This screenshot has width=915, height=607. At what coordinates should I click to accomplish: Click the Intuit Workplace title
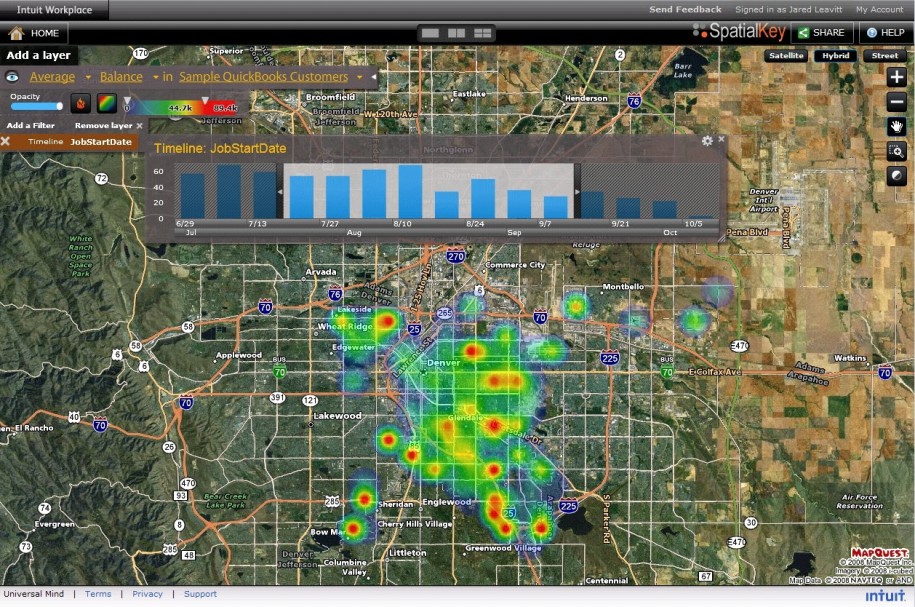coord(54,10)
